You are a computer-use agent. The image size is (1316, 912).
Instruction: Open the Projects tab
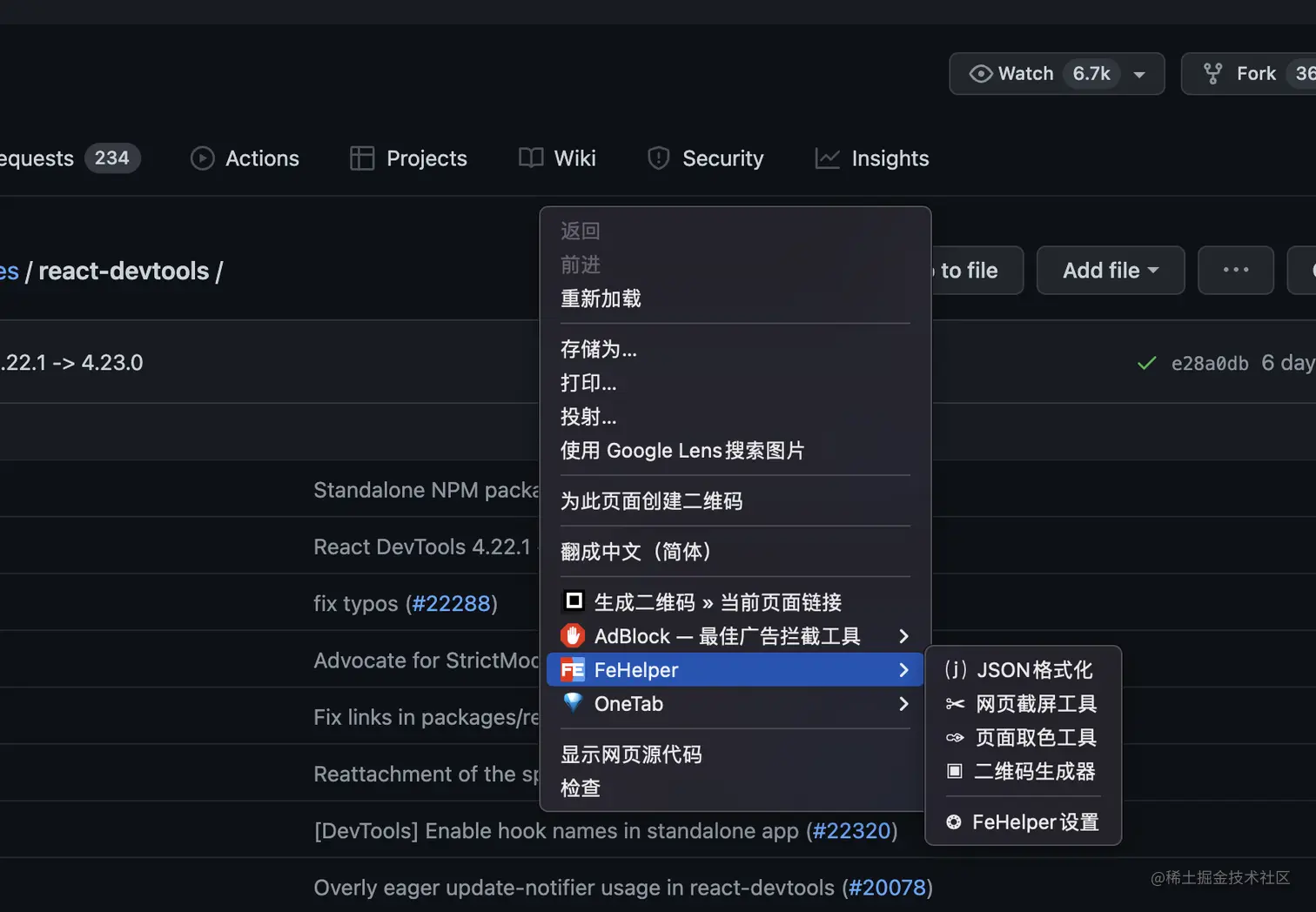[409, 158]
